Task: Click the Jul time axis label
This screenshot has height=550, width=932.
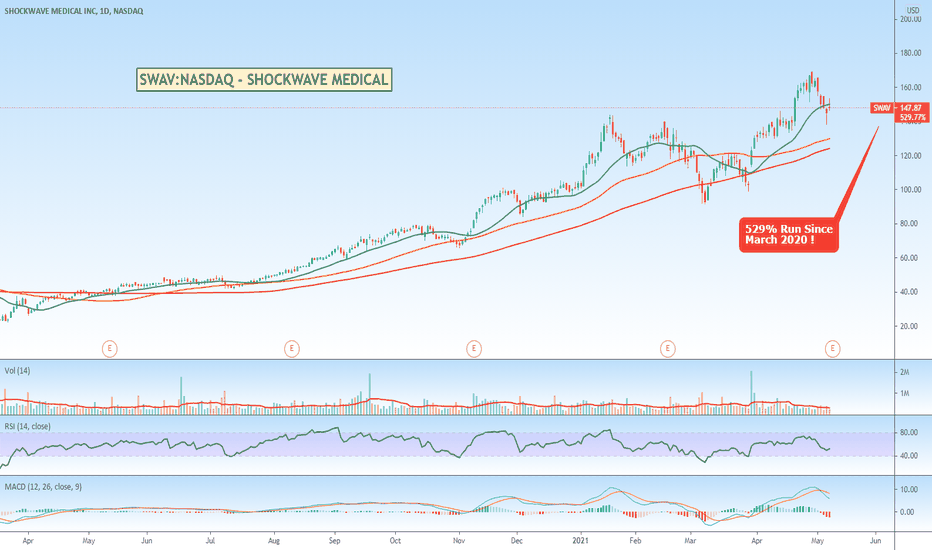Action: point(210,541)
